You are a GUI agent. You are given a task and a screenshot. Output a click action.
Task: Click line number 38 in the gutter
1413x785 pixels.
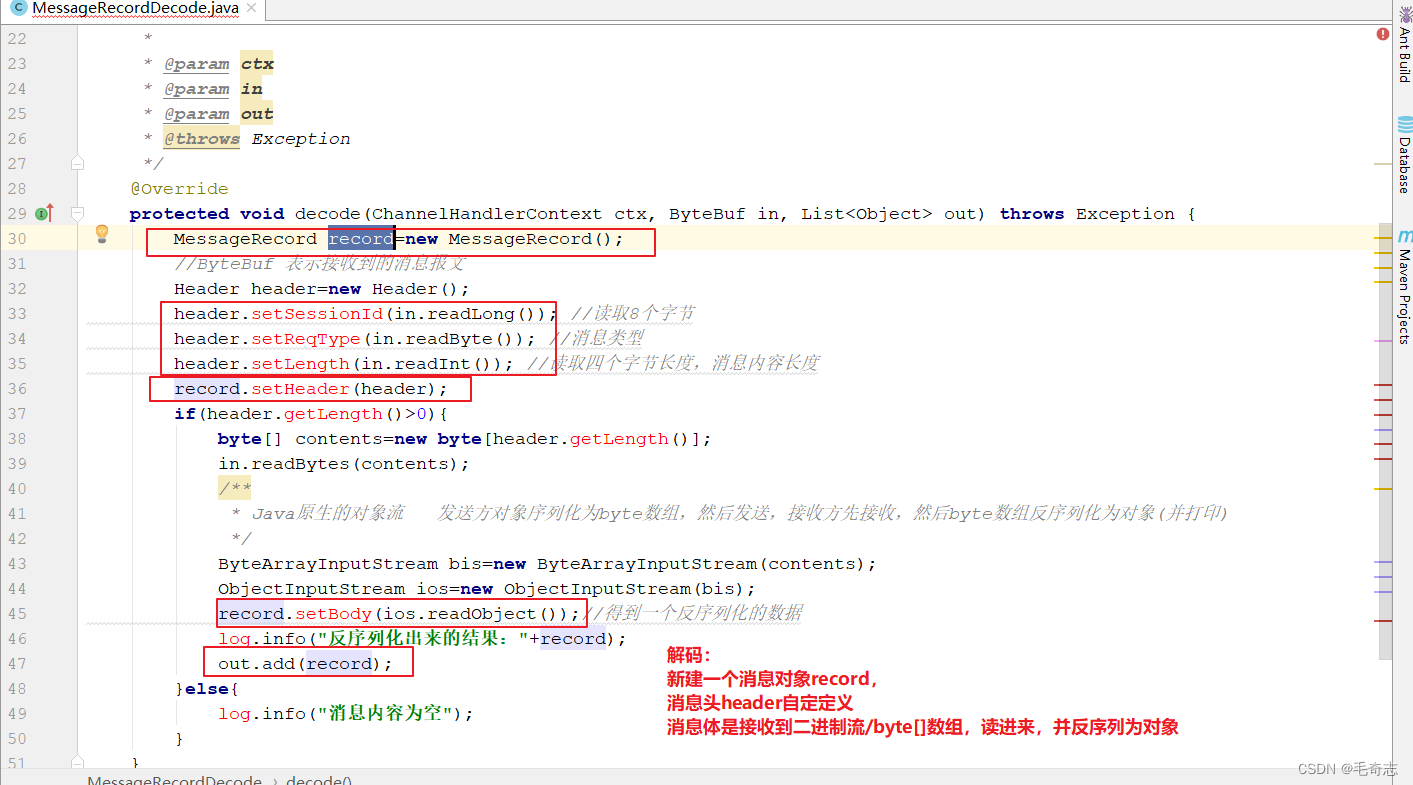pos(16,439)
